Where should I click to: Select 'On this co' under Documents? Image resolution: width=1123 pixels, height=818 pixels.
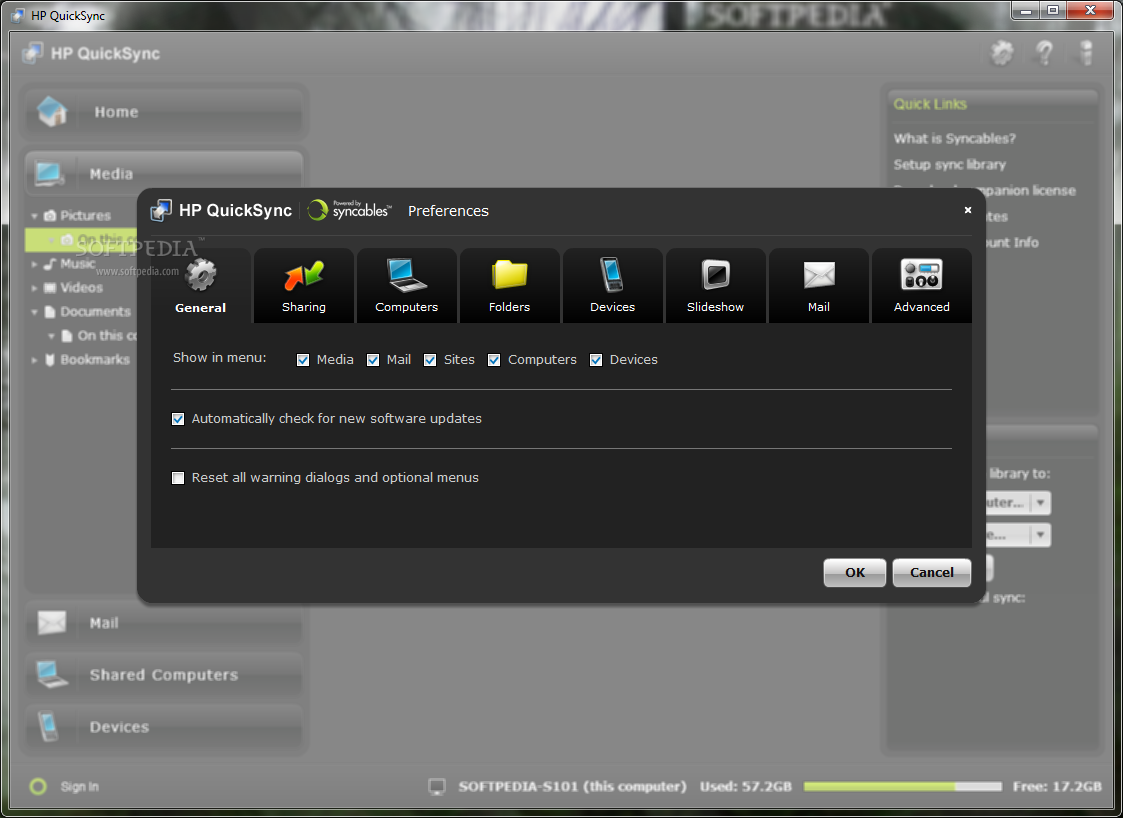click(x=107, y=336)
